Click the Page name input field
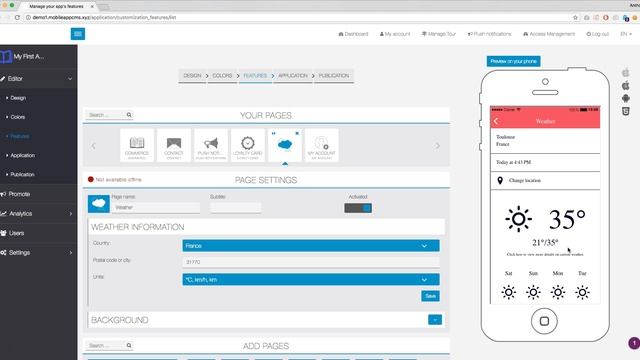 (x=156, y=207)
